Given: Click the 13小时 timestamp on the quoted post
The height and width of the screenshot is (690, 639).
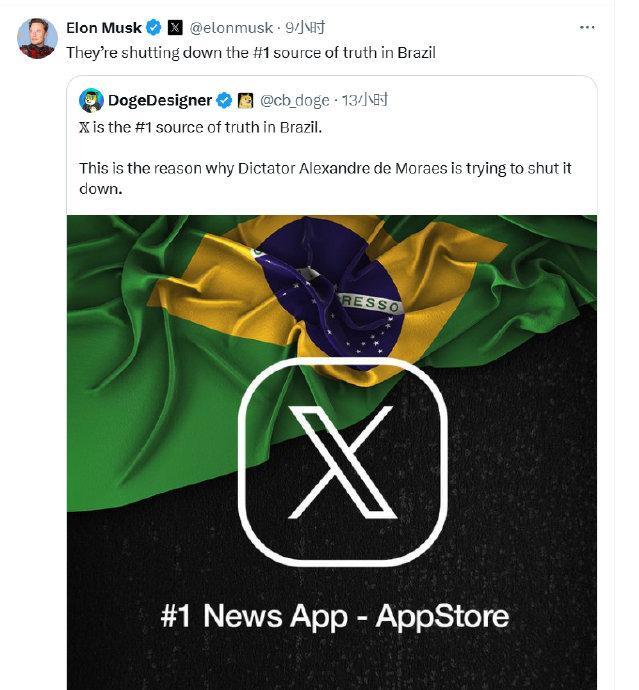Looking at the screenshot, I should click(364, 100).
